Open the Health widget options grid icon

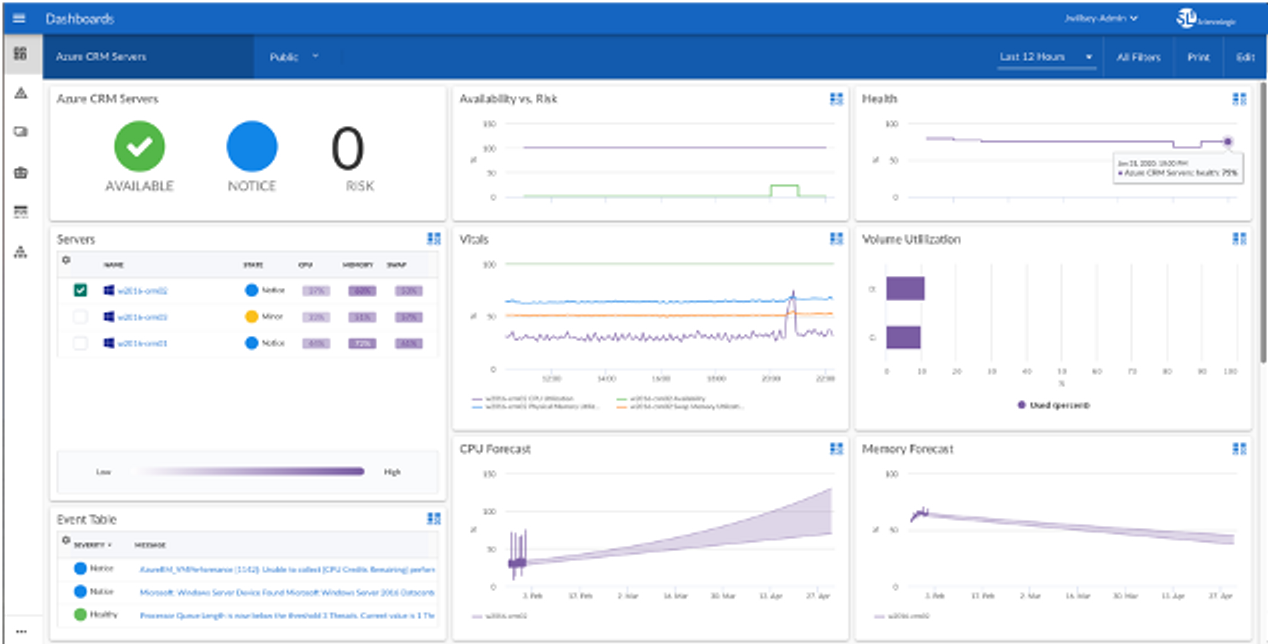(1240, 98)
